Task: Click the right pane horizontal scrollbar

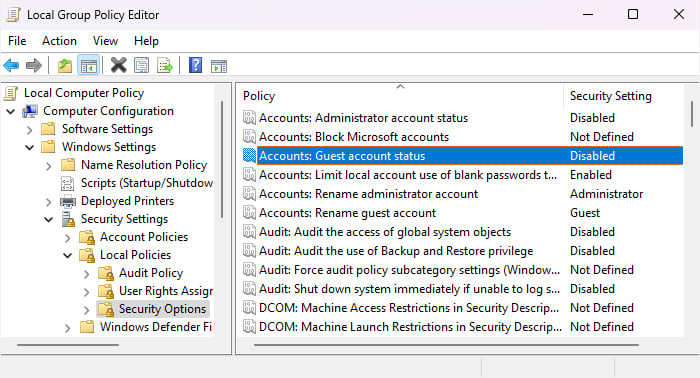Action: click(446, 345)
